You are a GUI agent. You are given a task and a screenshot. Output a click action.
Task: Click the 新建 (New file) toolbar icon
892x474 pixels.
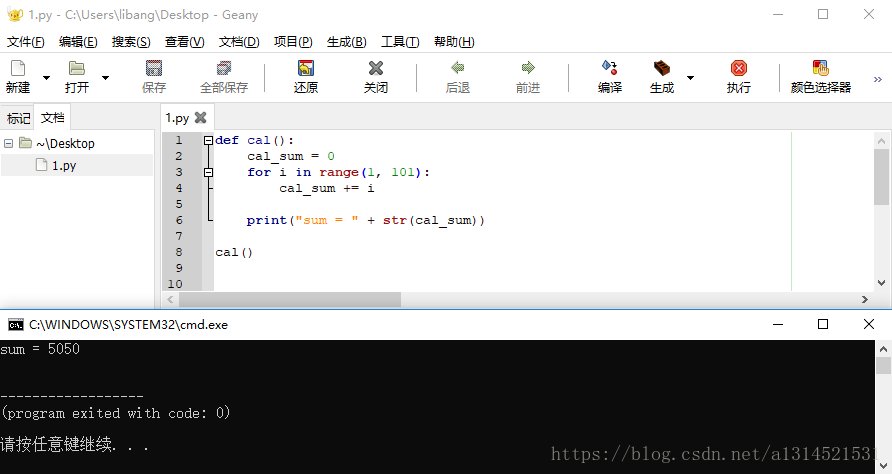[18, 68]
